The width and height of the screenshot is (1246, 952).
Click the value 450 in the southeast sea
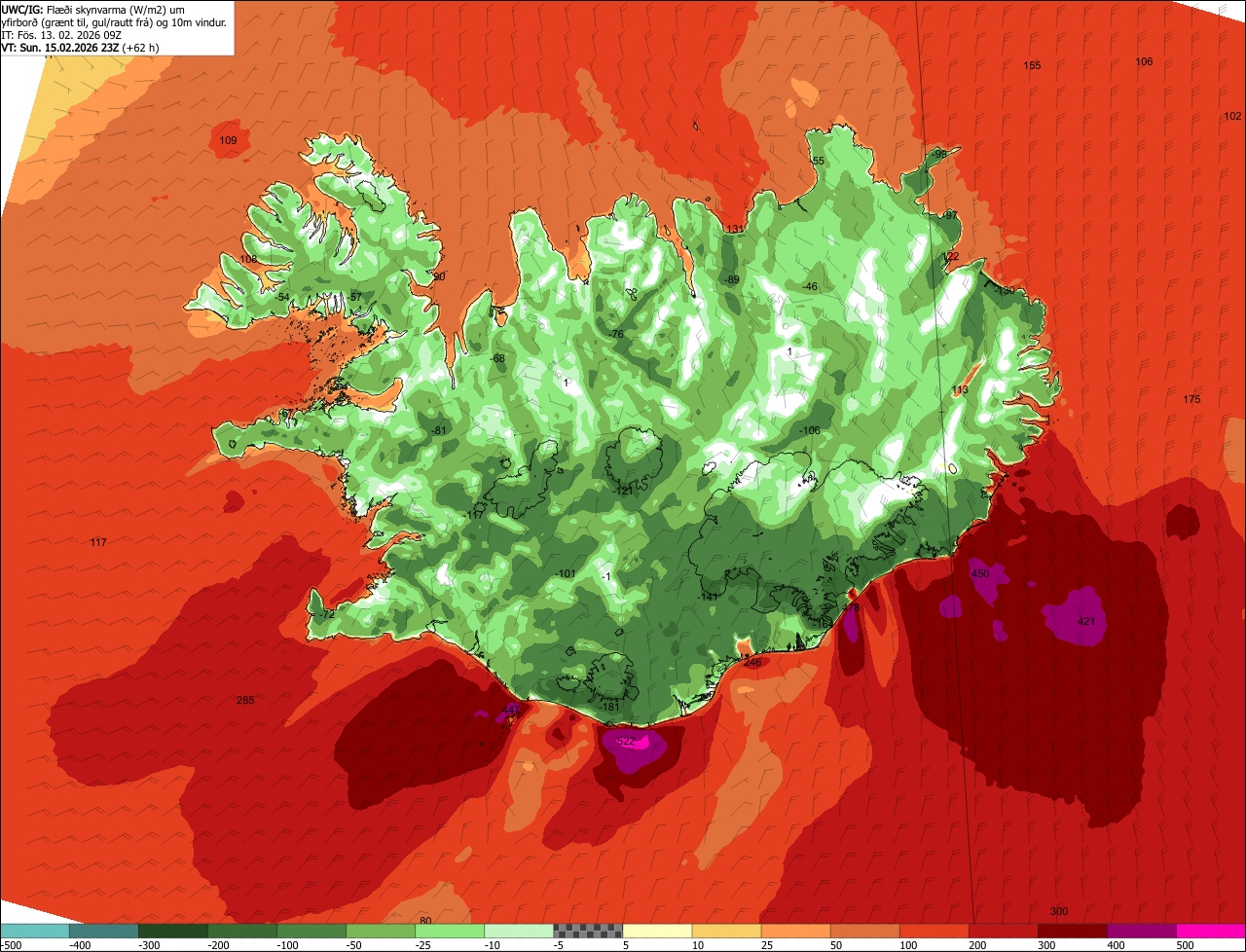[980, 574]
